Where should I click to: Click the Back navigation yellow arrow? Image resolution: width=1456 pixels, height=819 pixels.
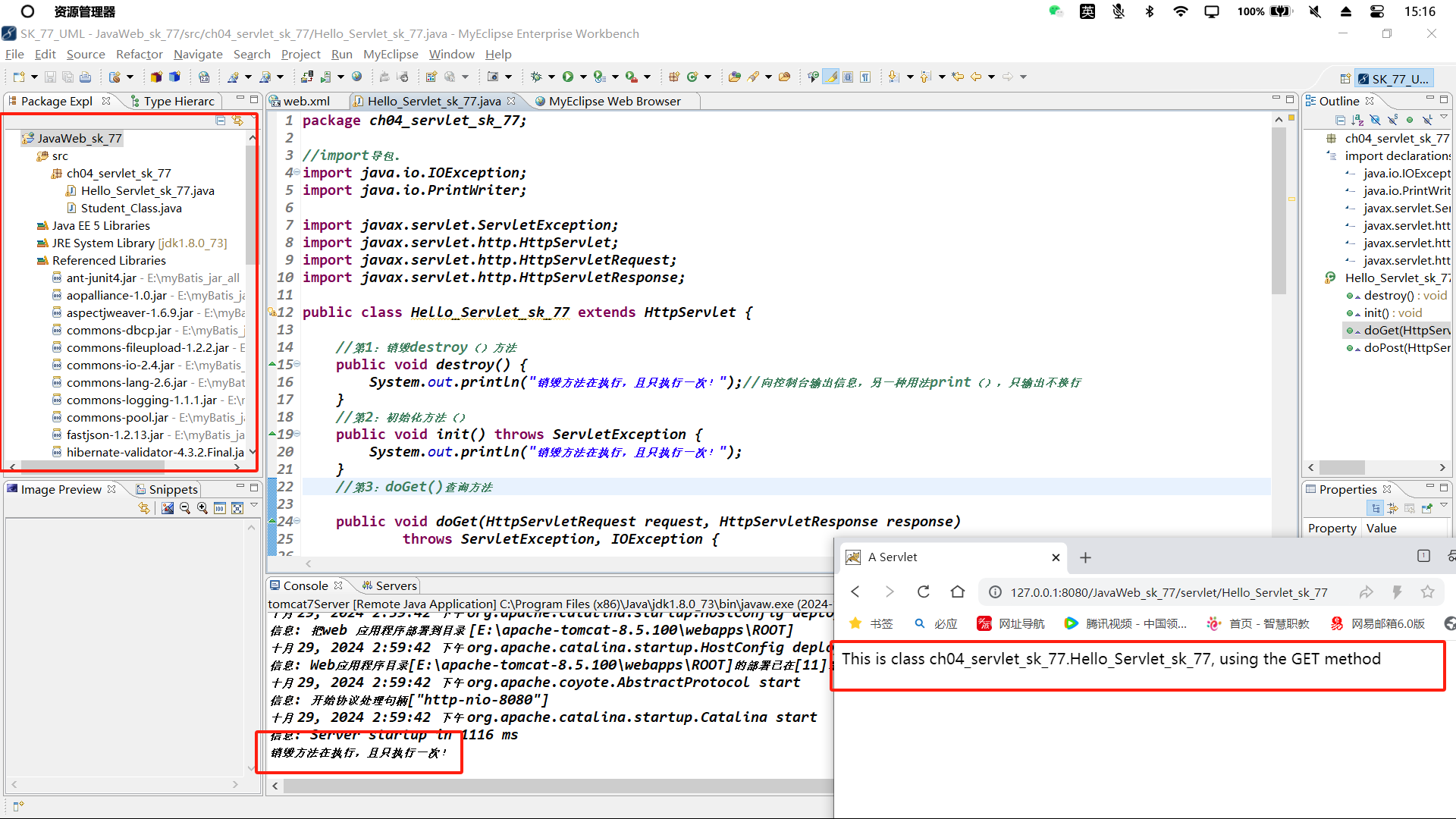click(x=976, y=77)
